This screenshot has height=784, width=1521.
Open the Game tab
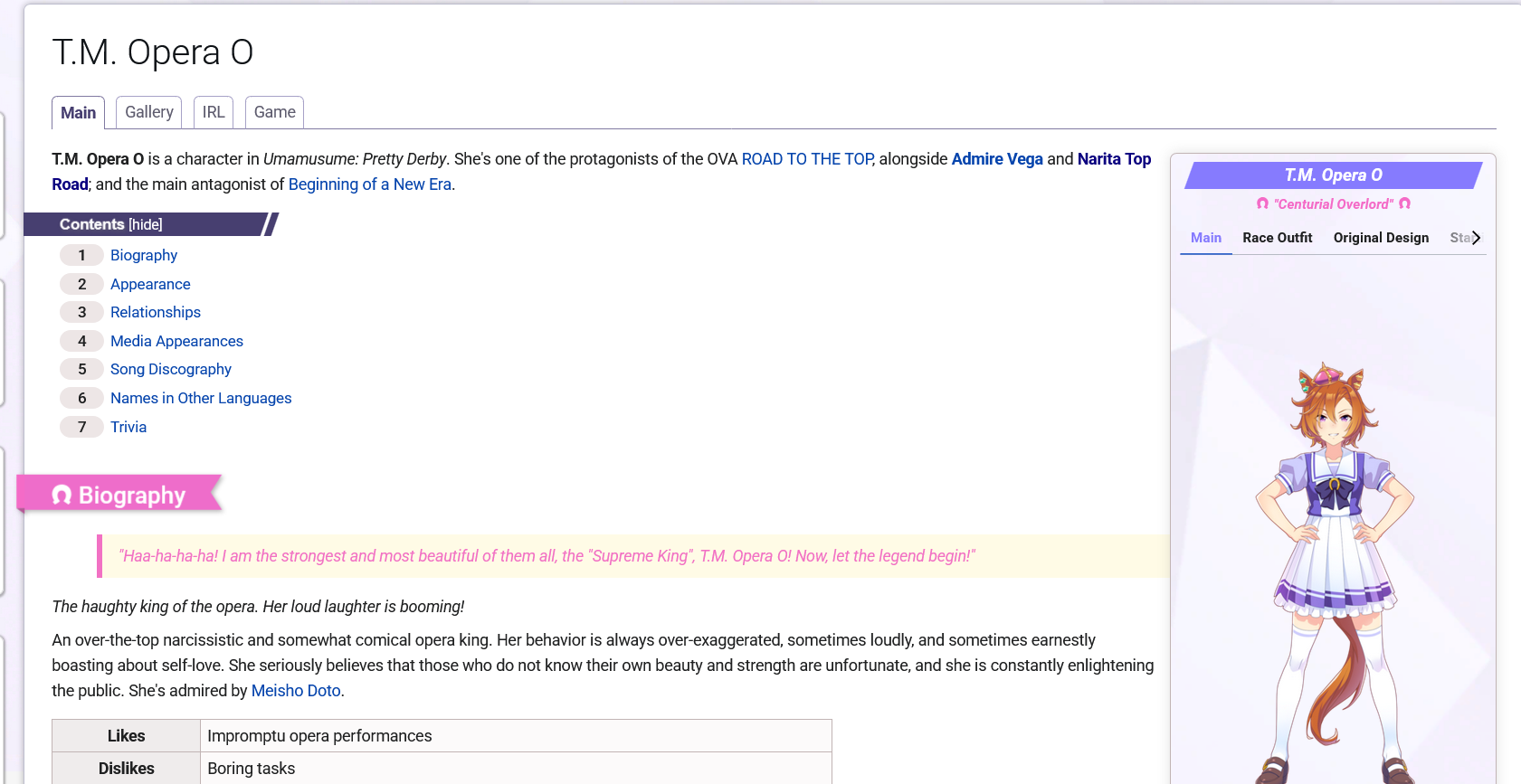point(274,112)
